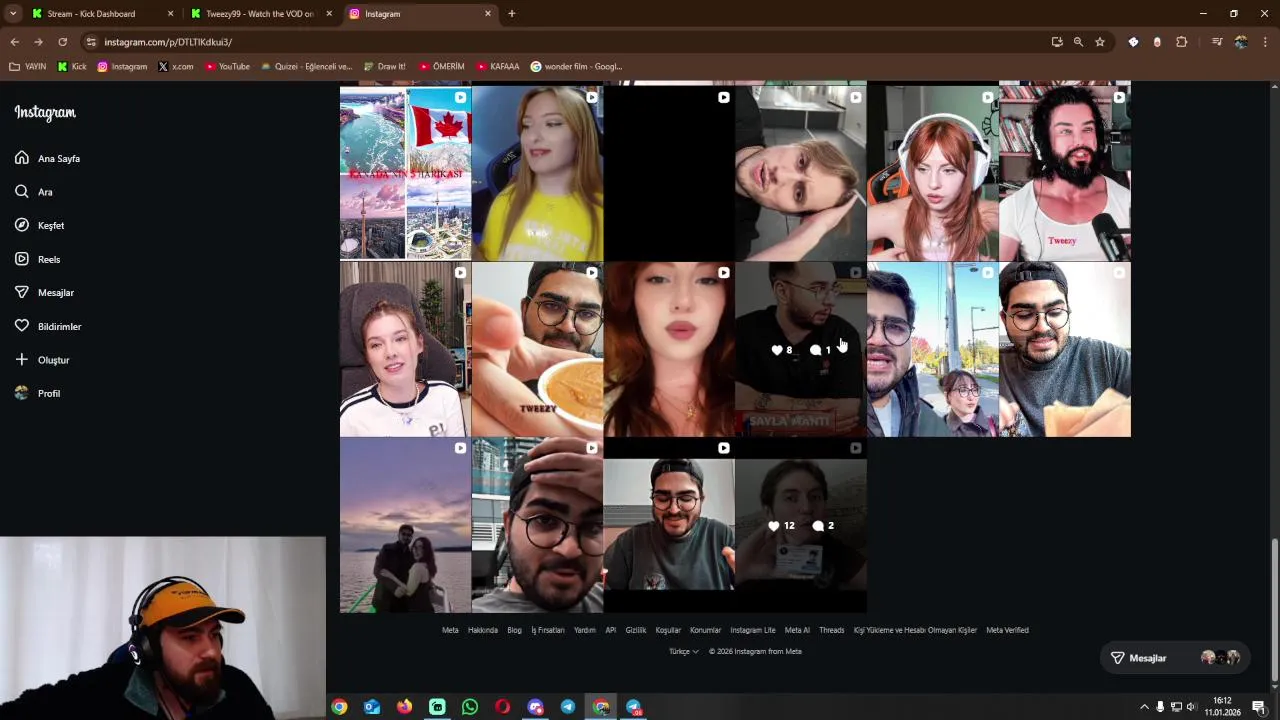1280x720 pixels.
Task: Open the reel showing 8 likes
Action: click(801, 349)
